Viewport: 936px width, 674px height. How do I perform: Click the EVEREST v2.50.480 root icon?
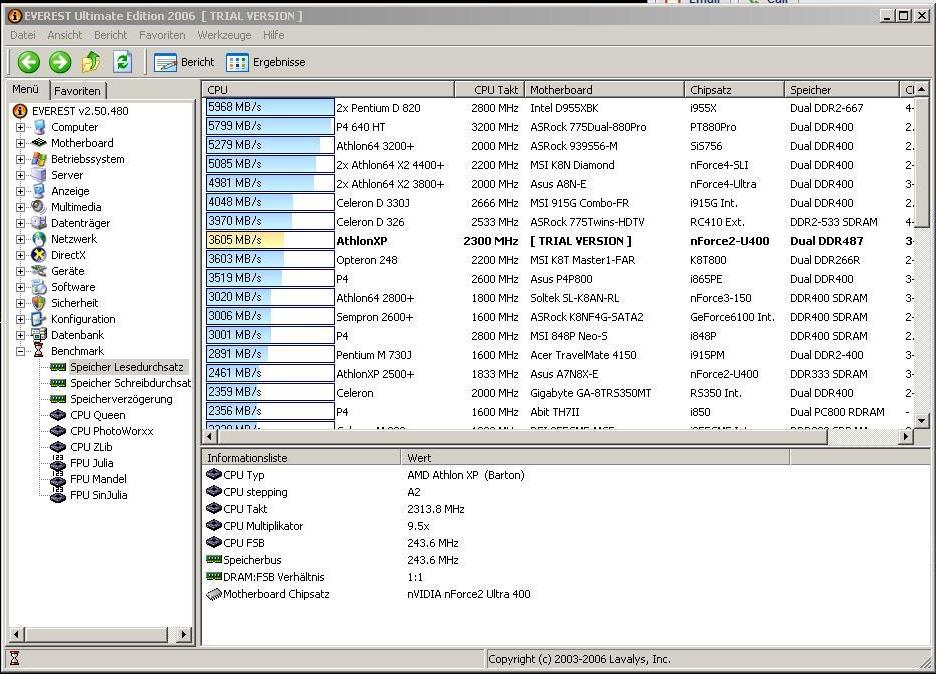[20, 110]
